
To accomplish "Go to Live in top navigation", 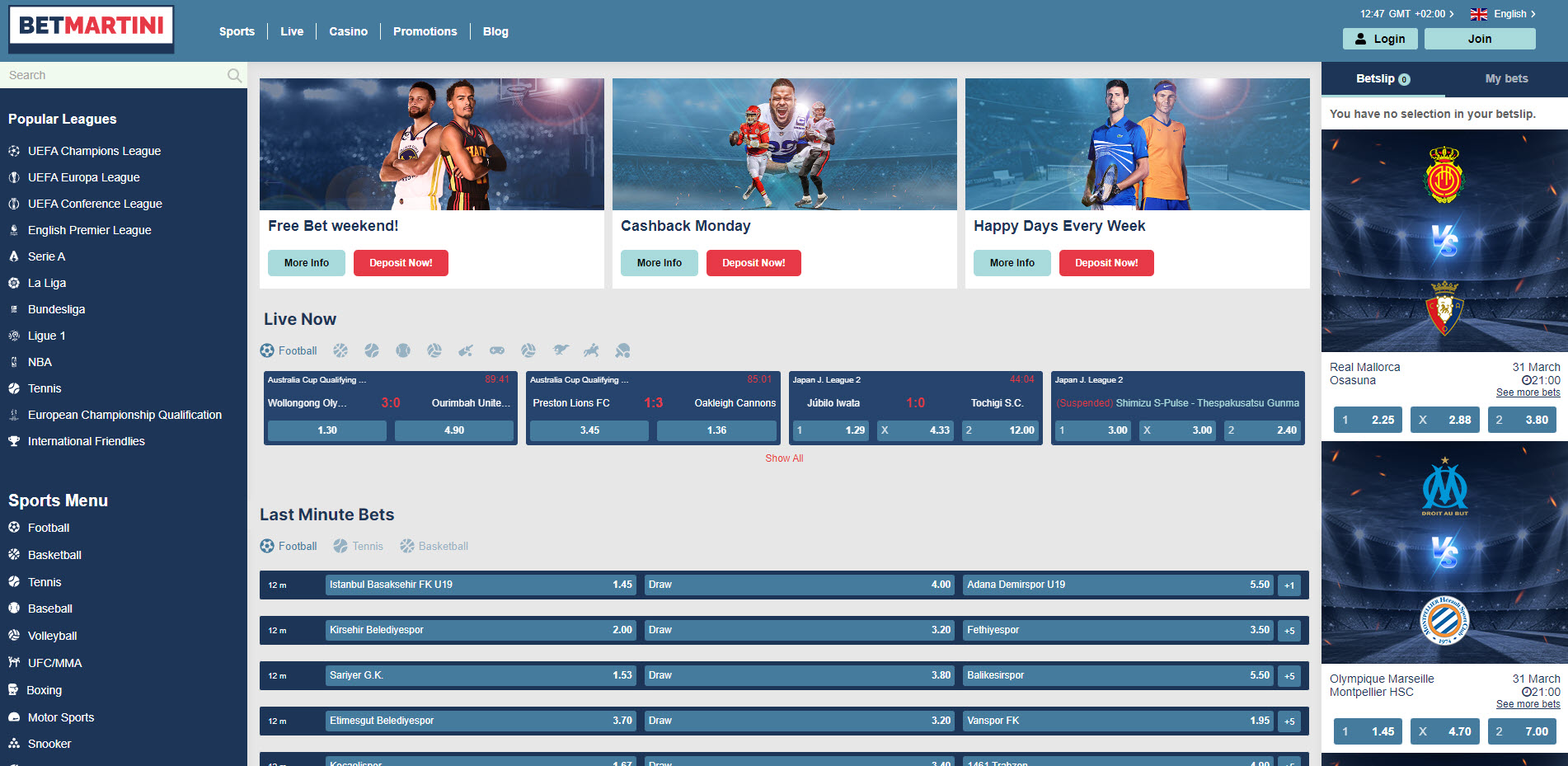I will [292, 31].
